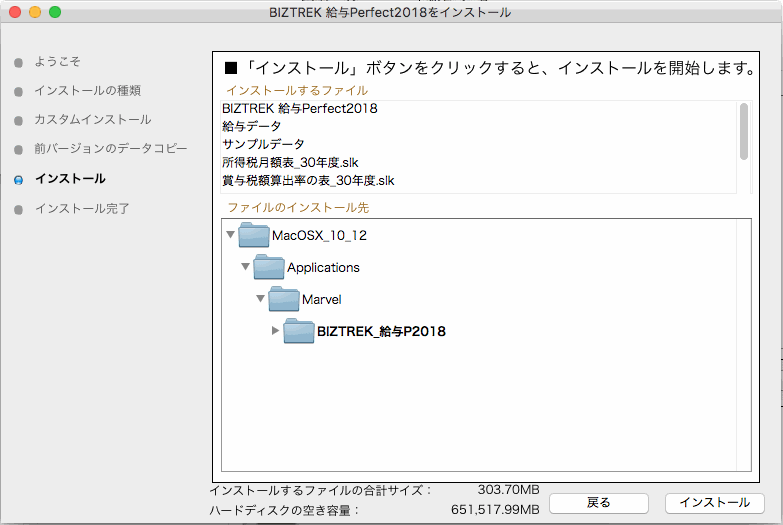Collapse the Applications folder triangle
Image resolution: width=783 pixels, height=525 pixels.
click(x=246, y=267)
